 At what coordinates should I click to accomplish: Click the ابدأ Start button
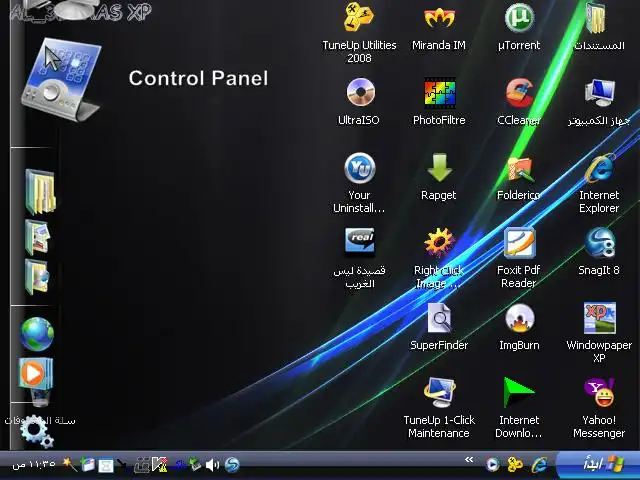tap(600, 464)
